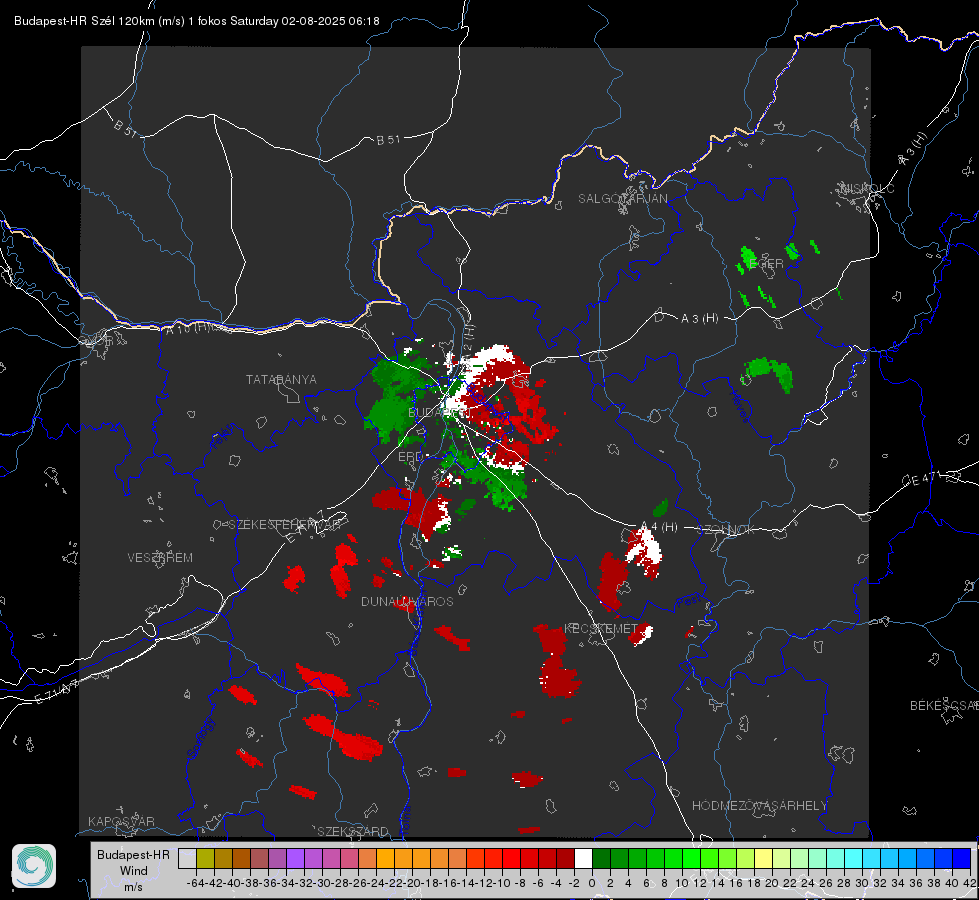
Task: Select the grey swatch left of -64
Action: tap(187, 859)
